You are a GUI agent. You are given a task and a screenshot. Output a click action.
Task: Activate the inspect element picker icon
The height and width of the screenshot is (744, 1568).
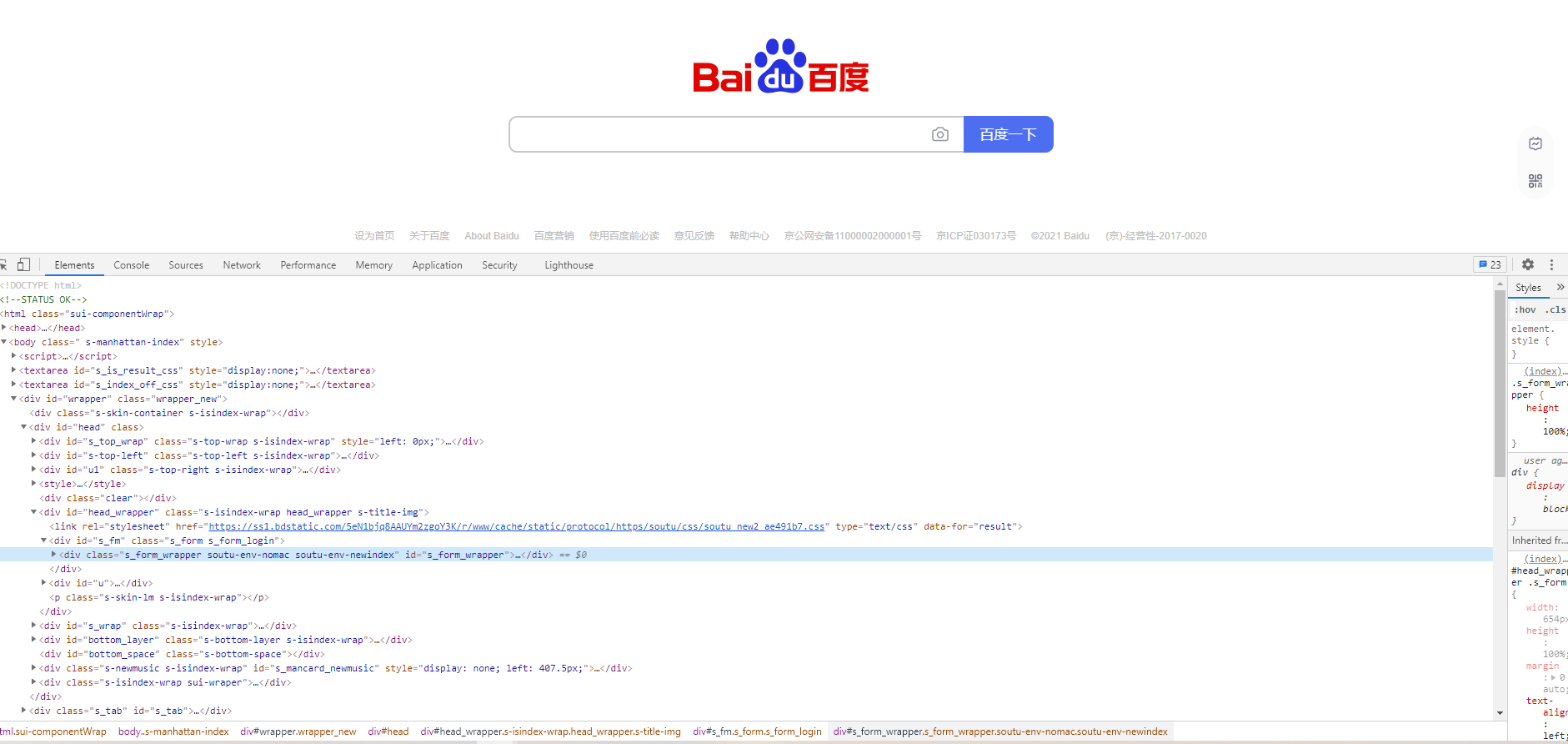[x=3, y=265]
